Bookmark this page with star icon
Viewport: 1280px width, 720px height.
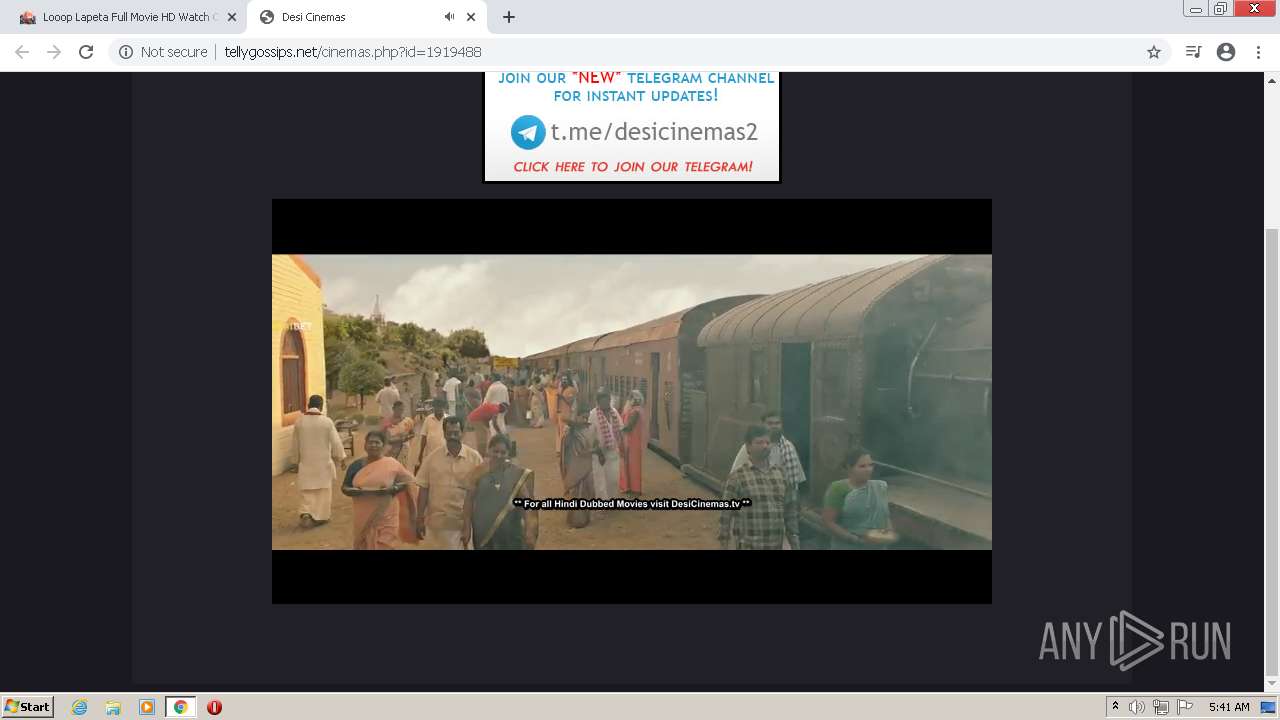1154,52
